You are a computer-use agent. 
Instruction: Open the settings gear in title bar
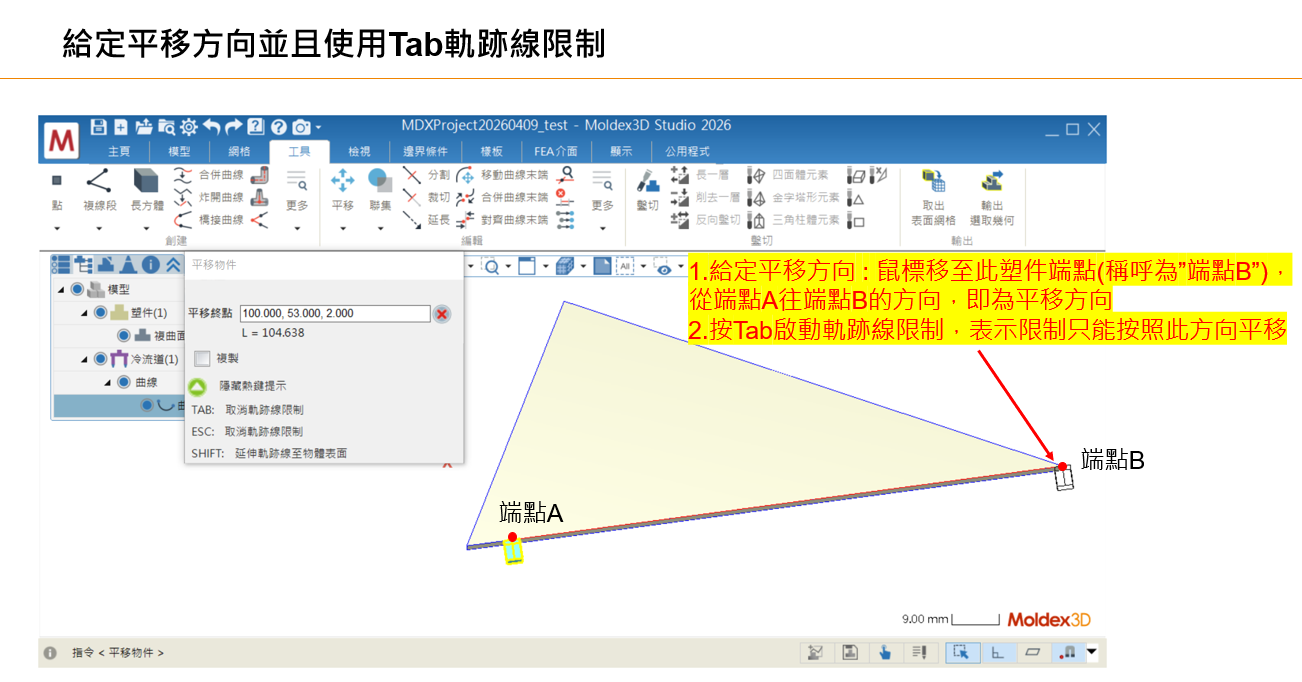[x=188, y=127]
